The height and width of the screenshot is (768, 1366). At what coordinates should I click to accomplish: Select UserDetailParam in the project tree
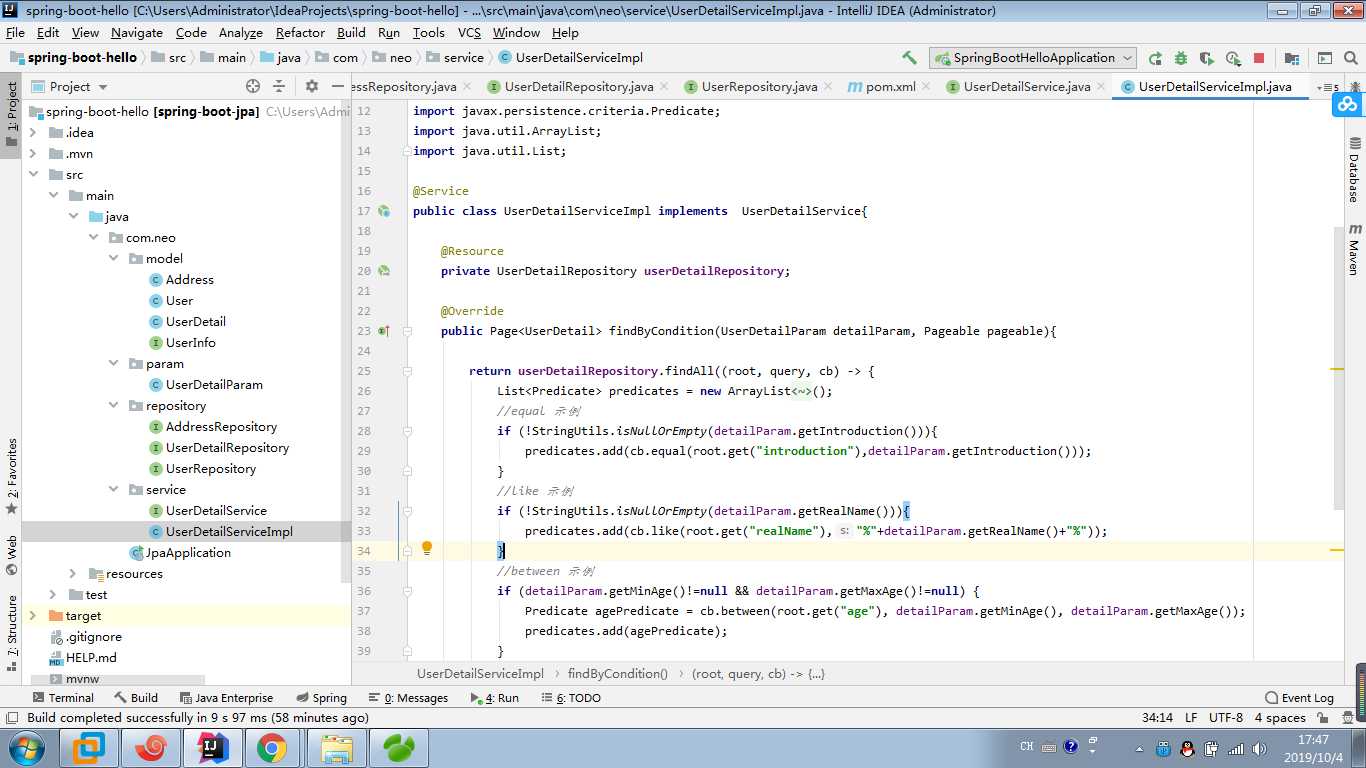214,385
